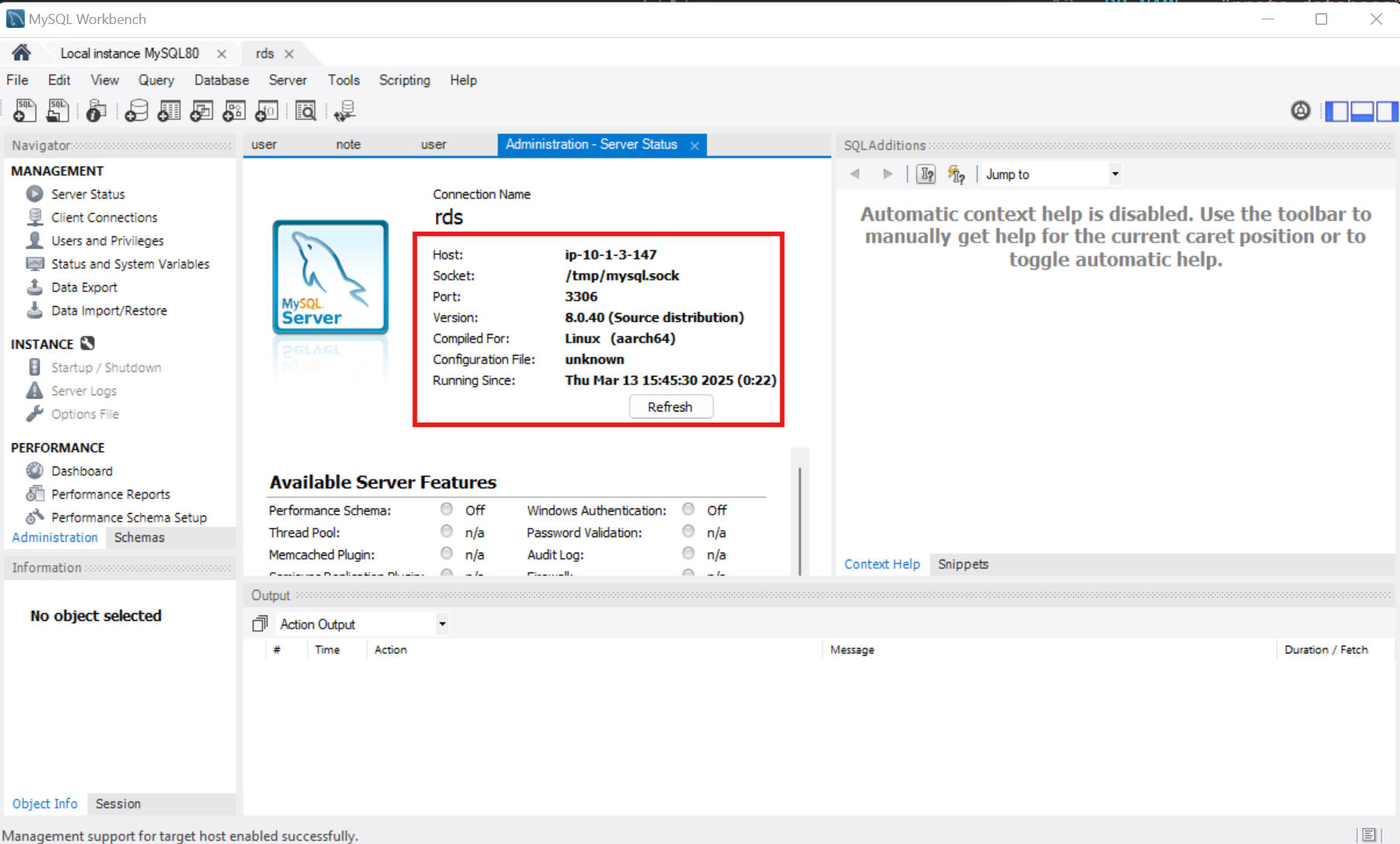The height and width of the screenshot is (844, 1400).
Task: Toggle the bottom output panel icon
Action: coord(1362,112)
